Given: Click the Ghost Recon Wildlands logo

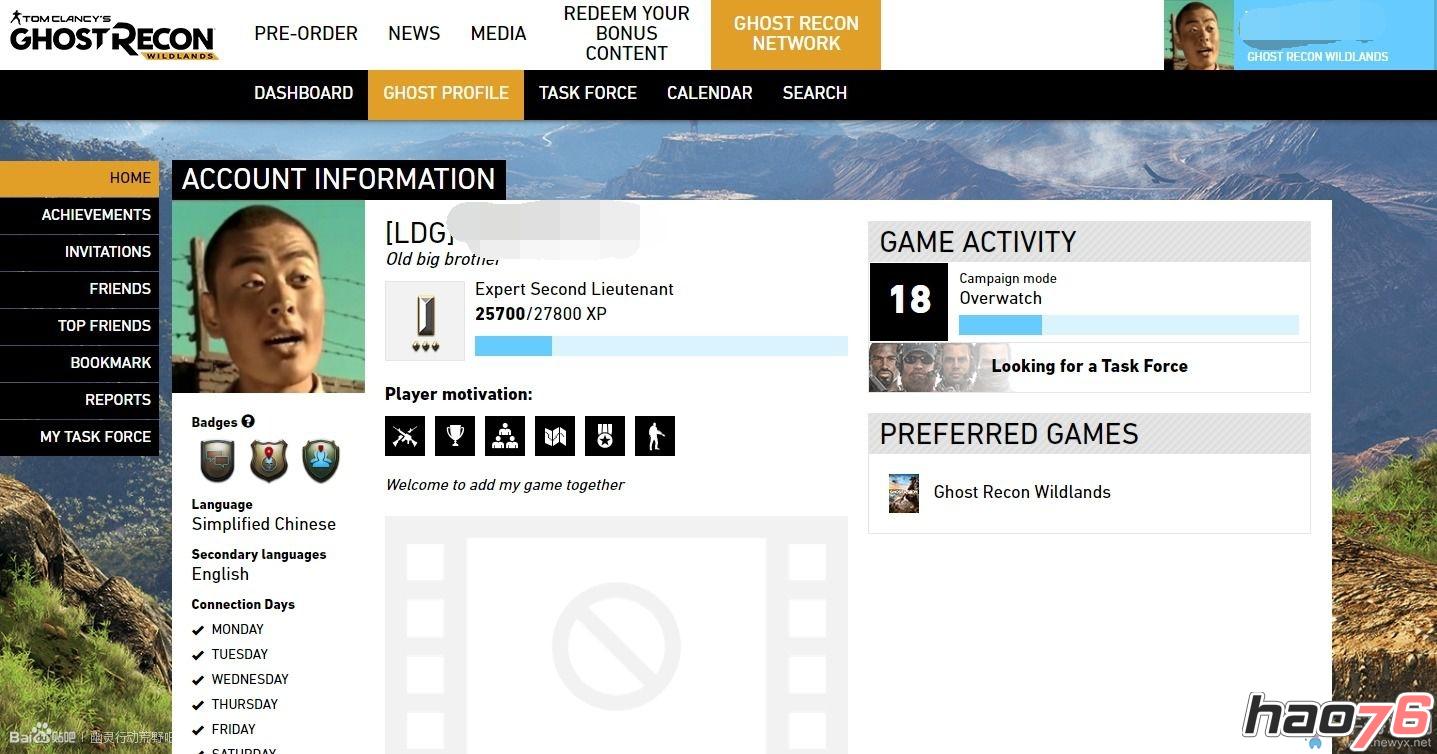Looking at the screenshot, I should coord(113,35).
